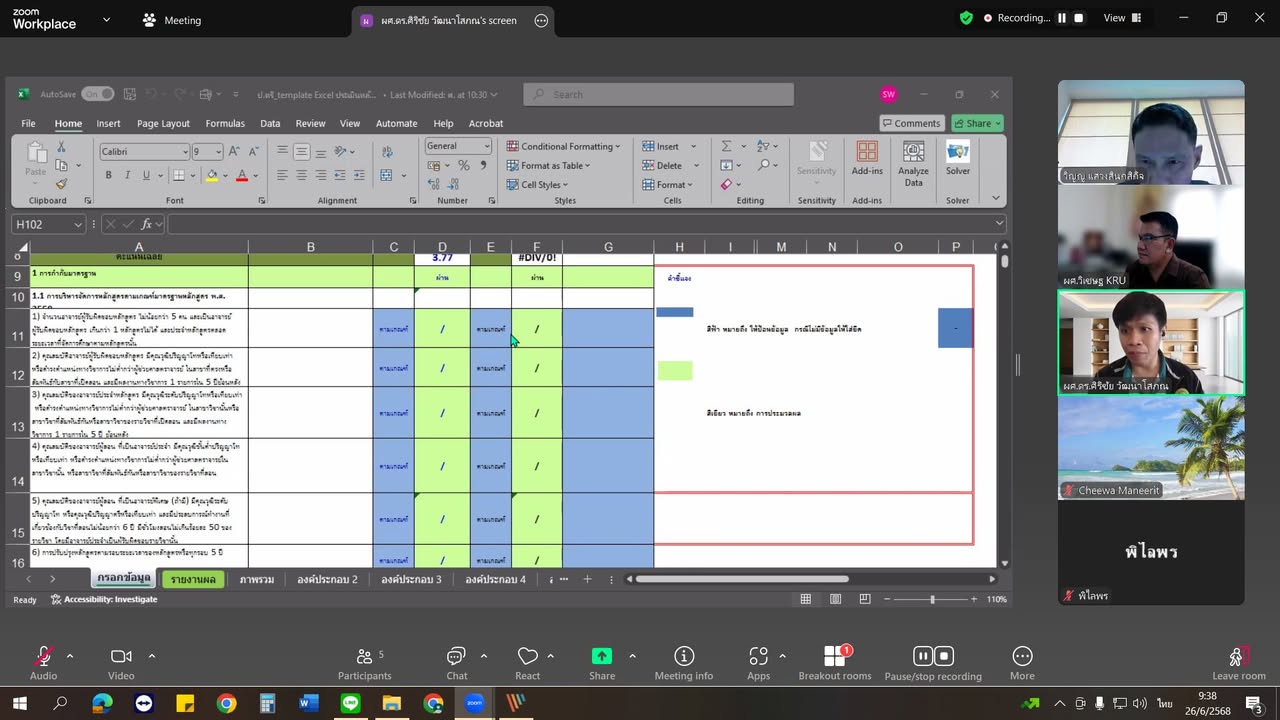Image resolution: width=1280 pixels, height=720 pixels.
Task: Open Zoom Meeting info
Action: click(x=684, y=663)
